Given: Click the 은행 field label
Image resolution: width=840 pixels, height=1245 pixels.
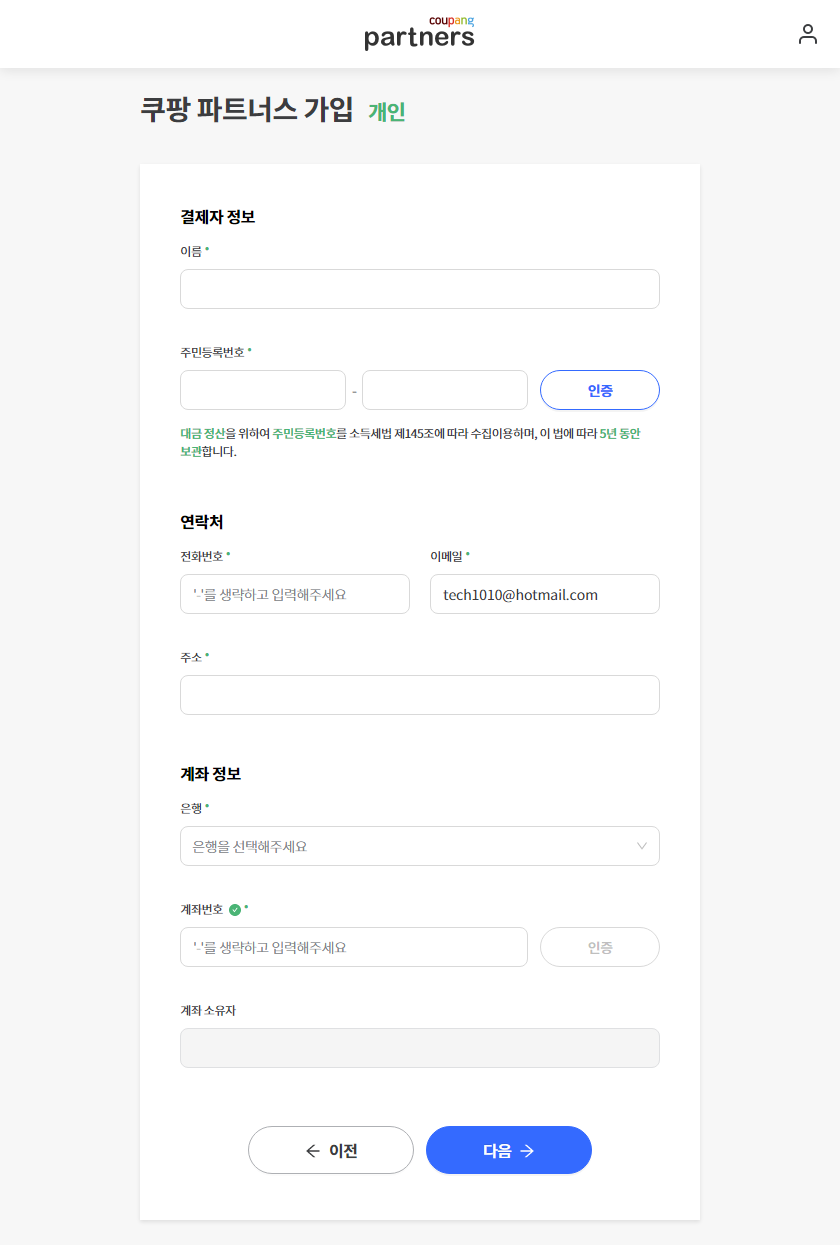Looking at the screenshot, I should coord(191,808).
